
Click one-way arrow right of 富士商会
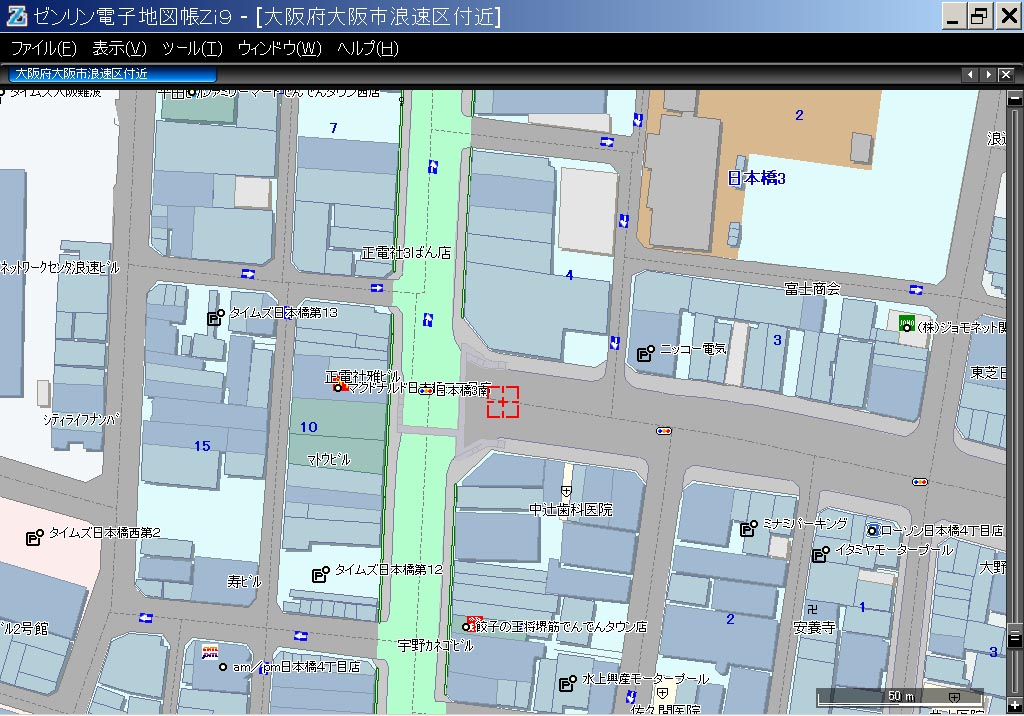coord(916,289)
